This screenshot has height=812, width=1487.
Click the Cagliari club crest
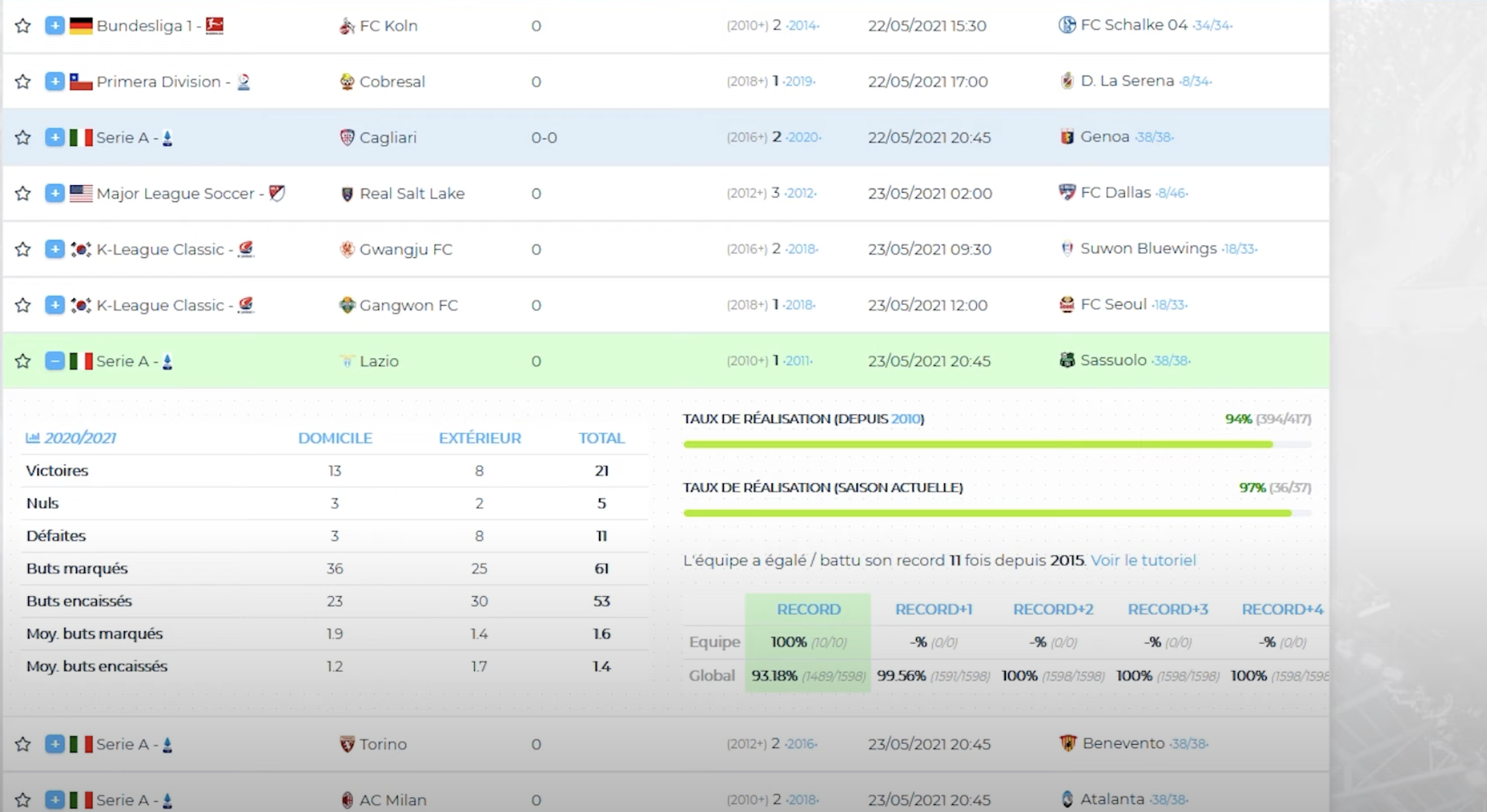[x=346, y=137]
